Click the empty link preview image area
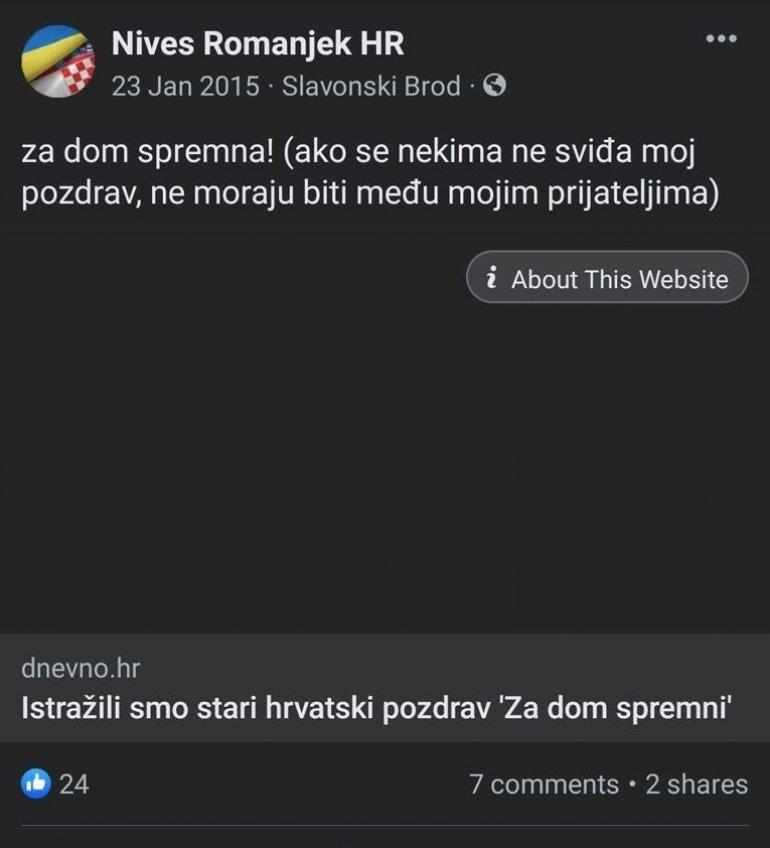Screen dimensions: 770x848 click(x=385, y=470)
